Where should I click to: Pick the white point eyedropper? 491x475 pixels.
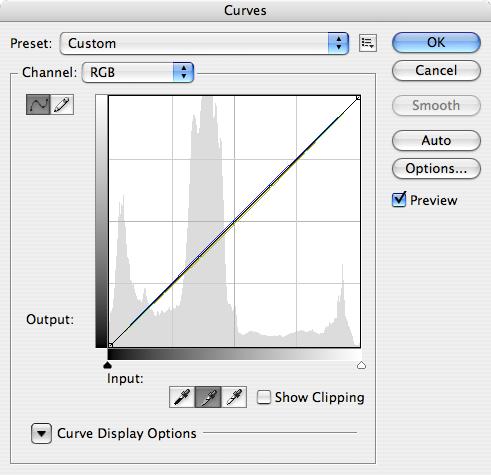tap(234, 397)
